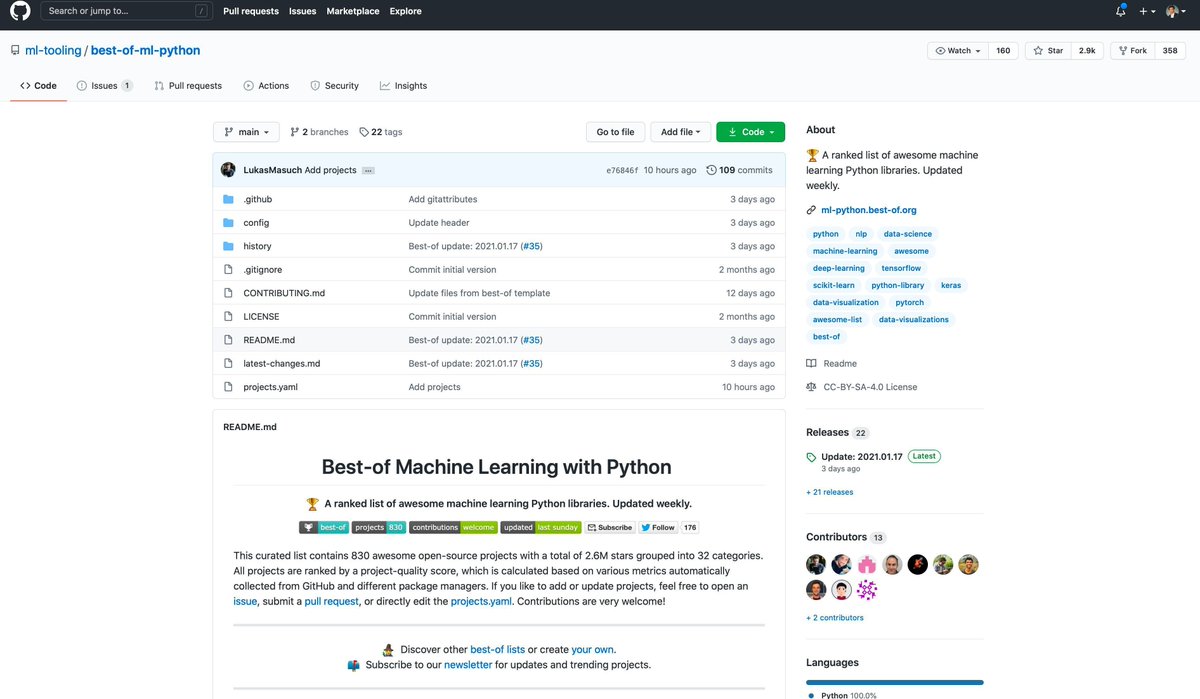Open Issues in top navigation
Viewport: 1200px width, 699px height.
click(302, 11)
